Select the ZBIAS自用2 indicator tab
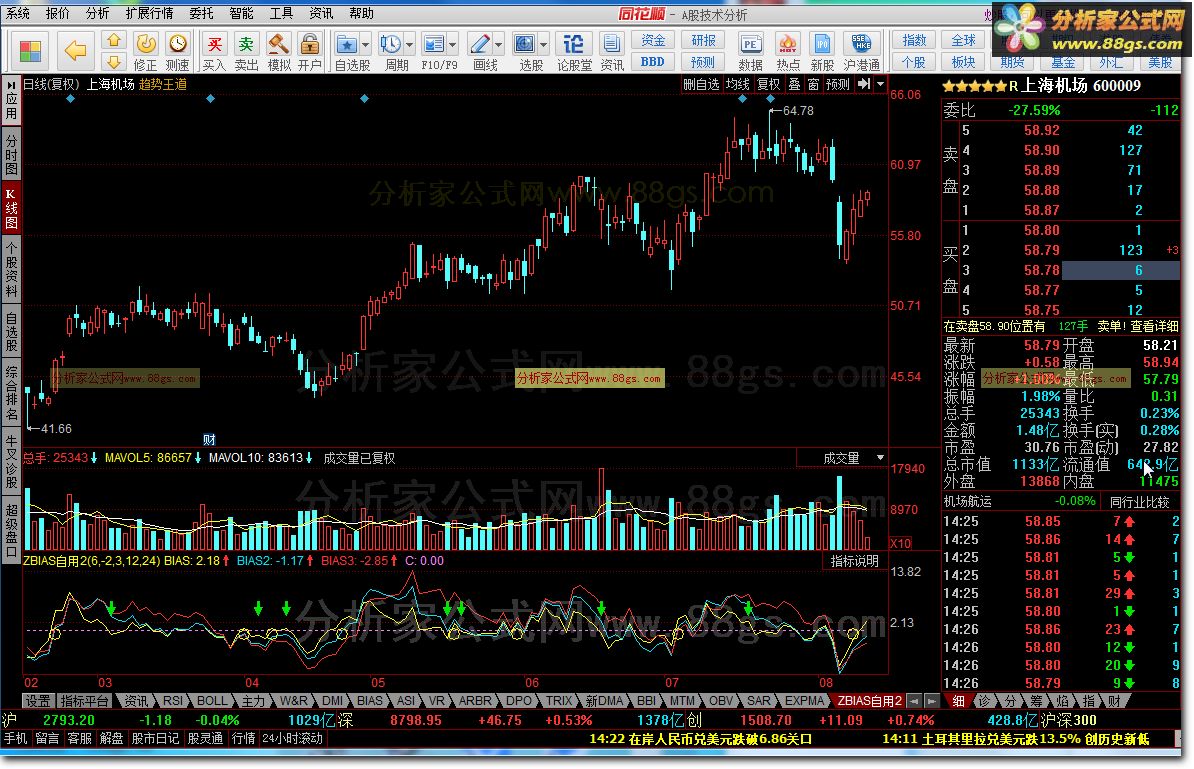 (x=869, y=700)
